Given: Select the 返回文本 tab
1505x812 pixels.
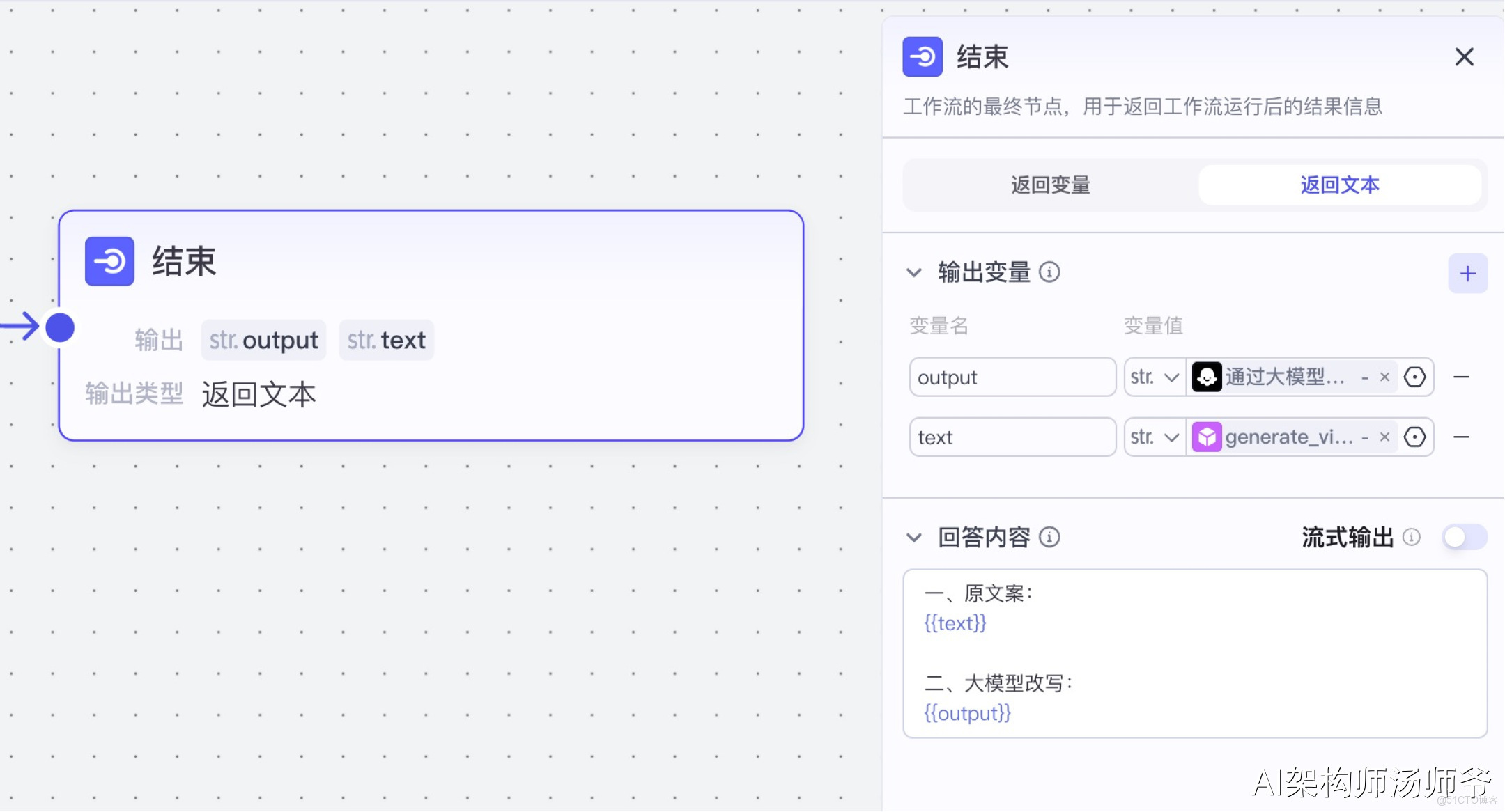Looking at the screenshot, I should (x=1339, y=185).
